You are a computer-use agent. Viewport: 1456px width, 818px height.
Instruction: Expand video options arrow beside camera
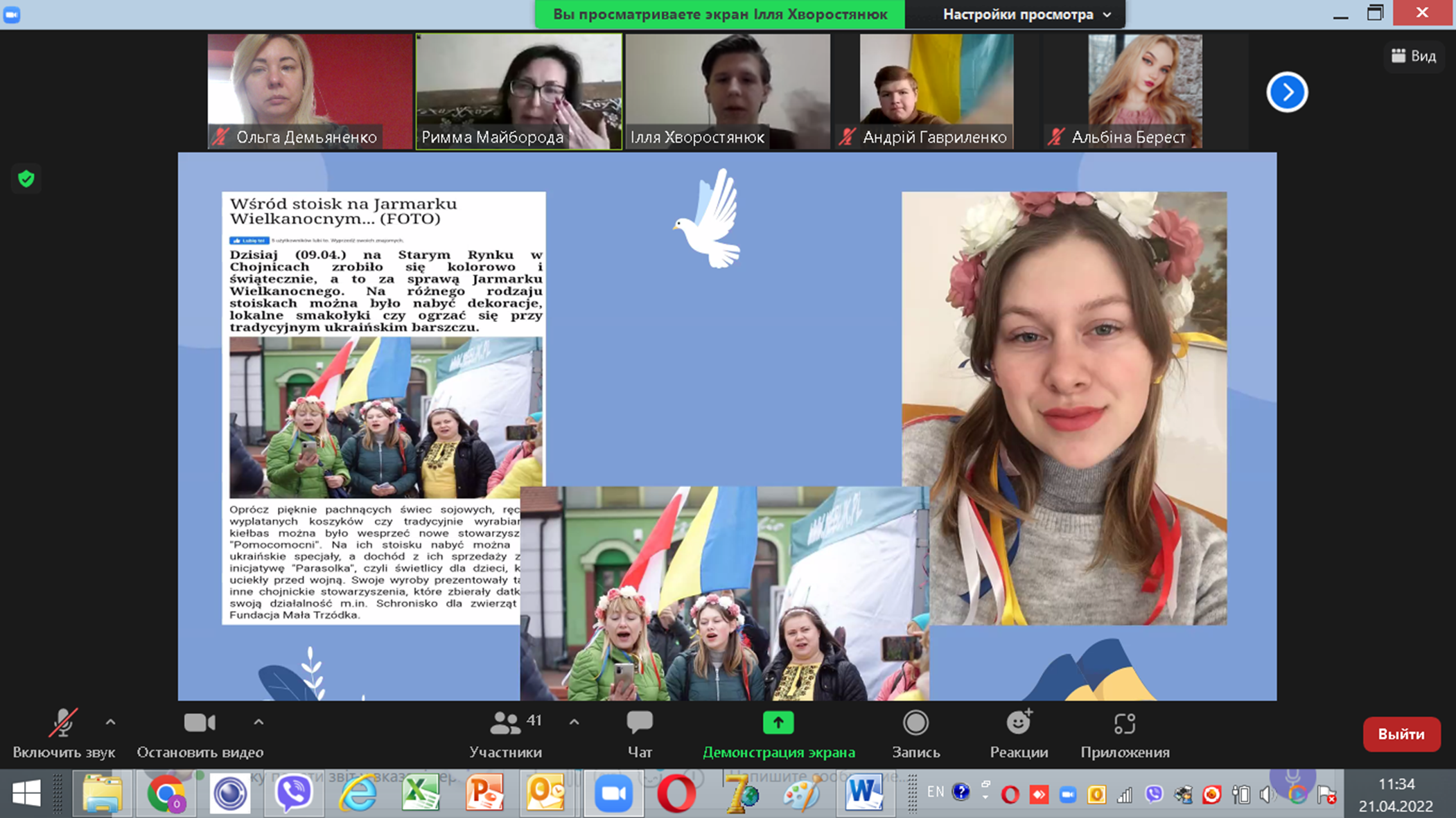pyautogui.click(x=258, y=722)
